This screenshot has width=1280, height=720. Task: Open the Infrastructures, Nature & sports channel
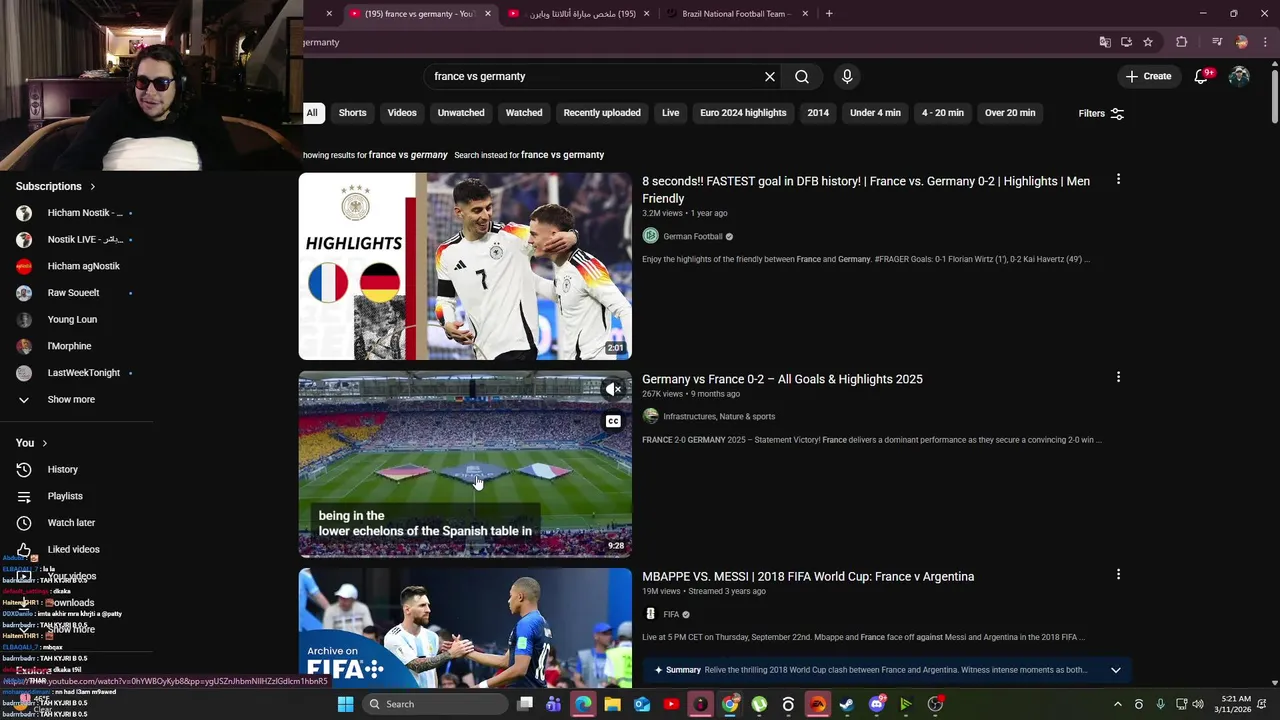click(719, 416)
